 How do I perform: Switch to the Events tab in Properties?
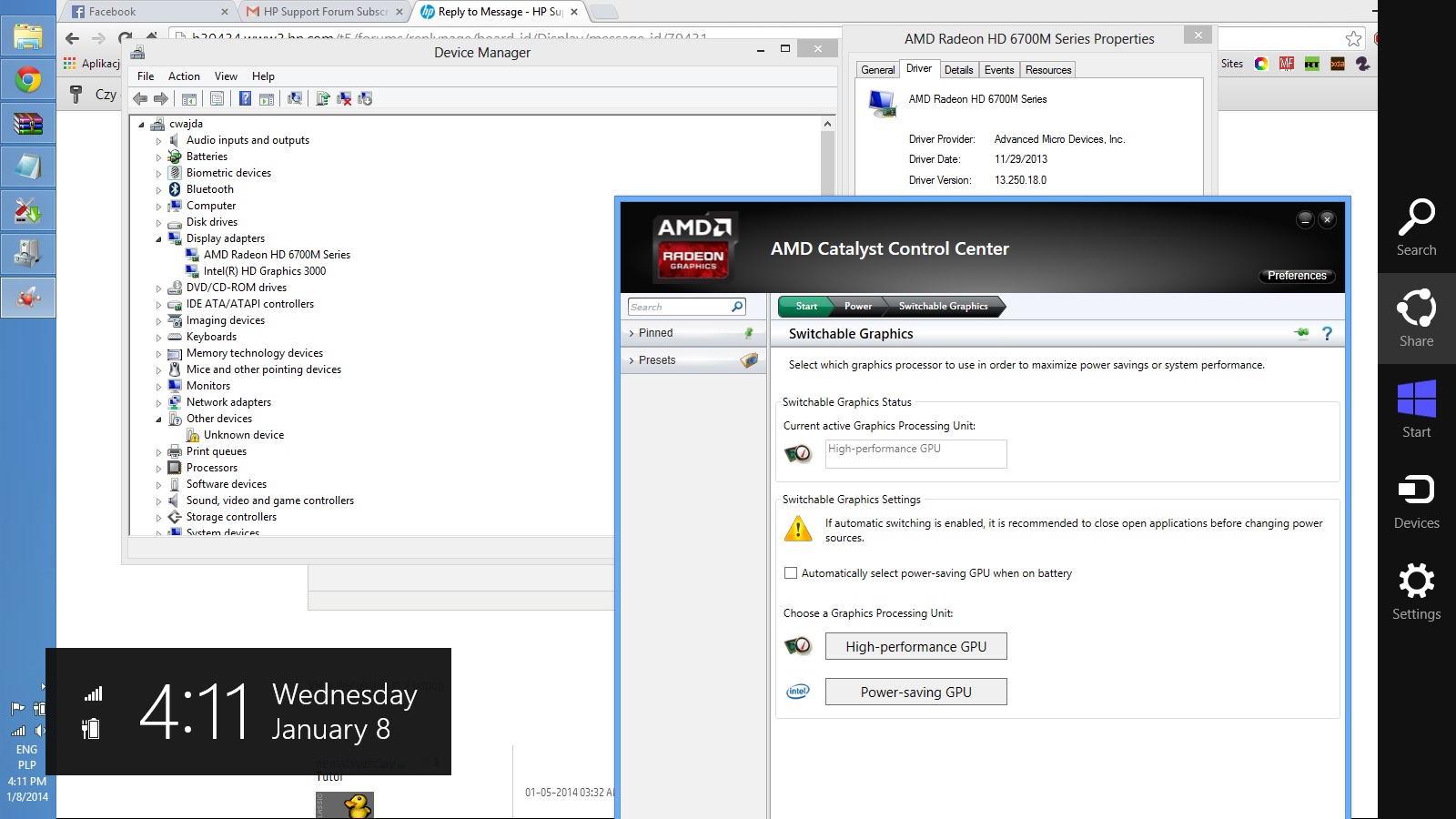(999, 70)
